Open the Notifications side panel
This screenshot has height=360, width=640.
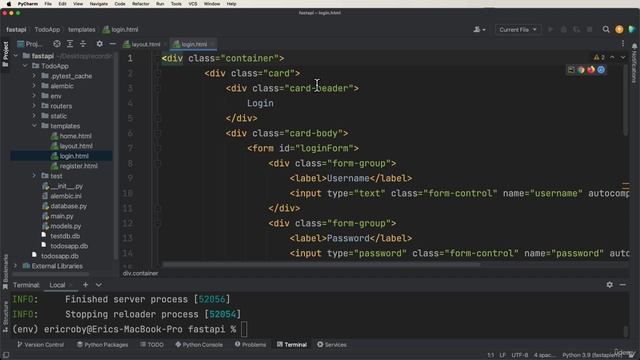click(x=634, y=63)
